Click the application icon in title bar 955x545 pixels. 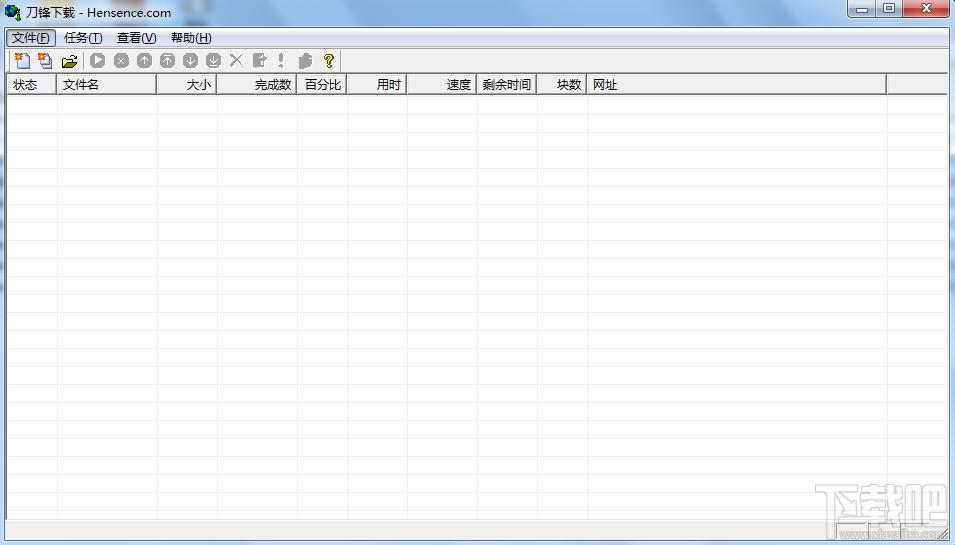click(x=12, y=12)
